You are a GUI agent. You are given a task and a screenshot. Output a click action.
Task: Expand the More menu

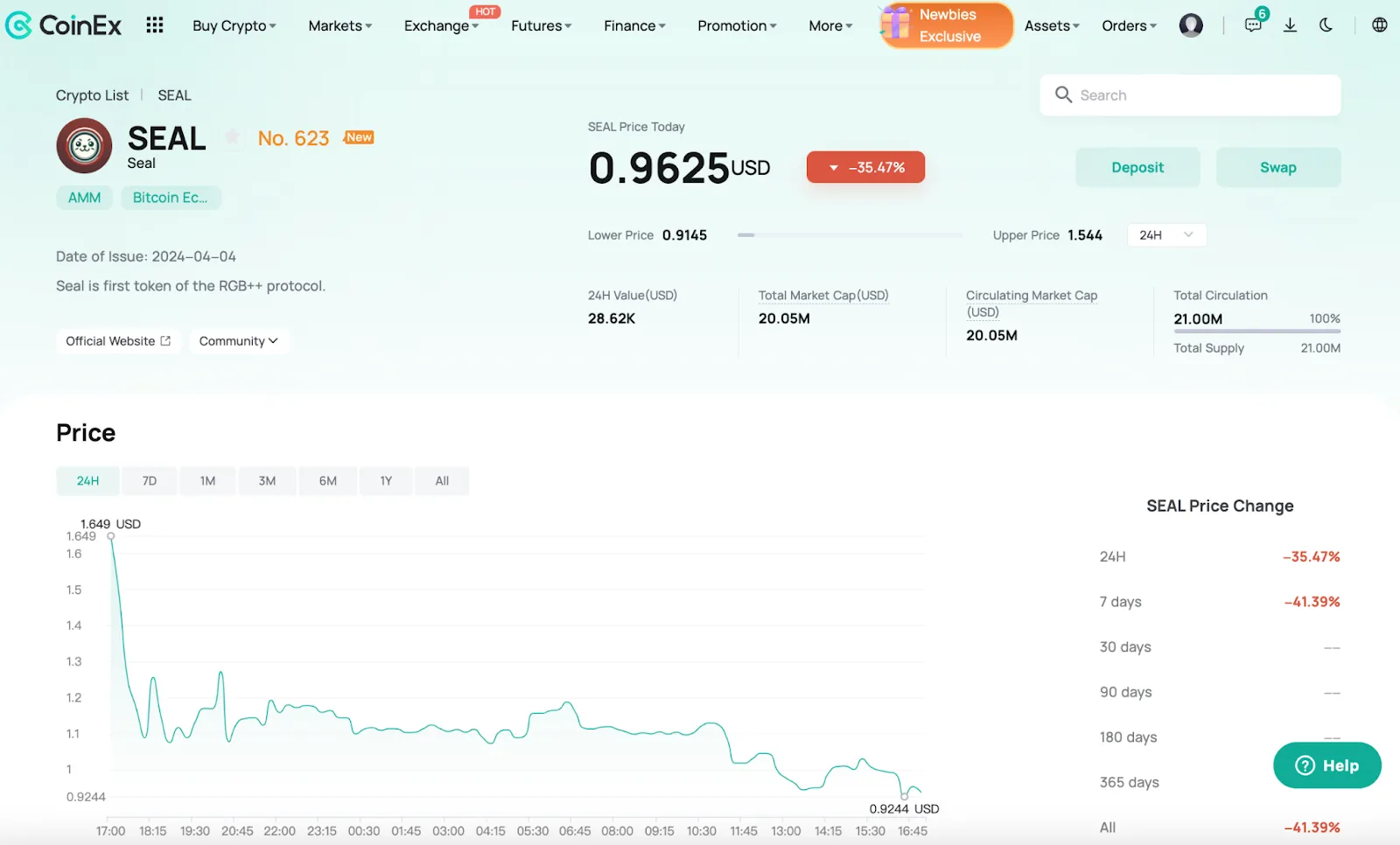pyautogui.click(x=830, y=25)
